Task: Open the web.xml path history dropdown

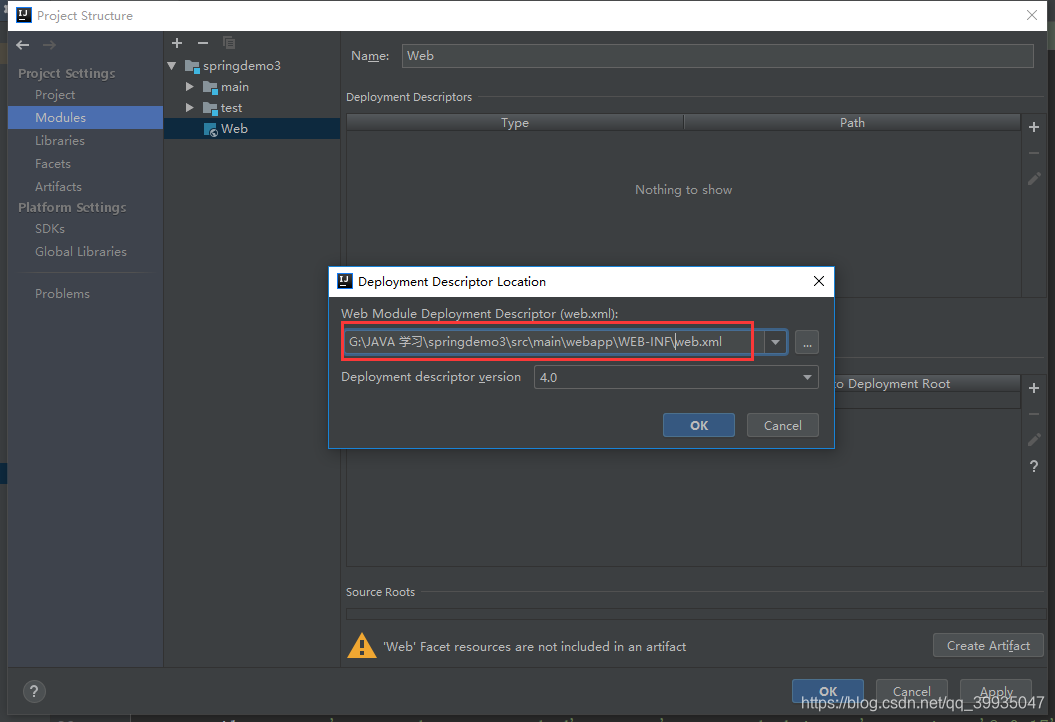Action: click(775, 342)
